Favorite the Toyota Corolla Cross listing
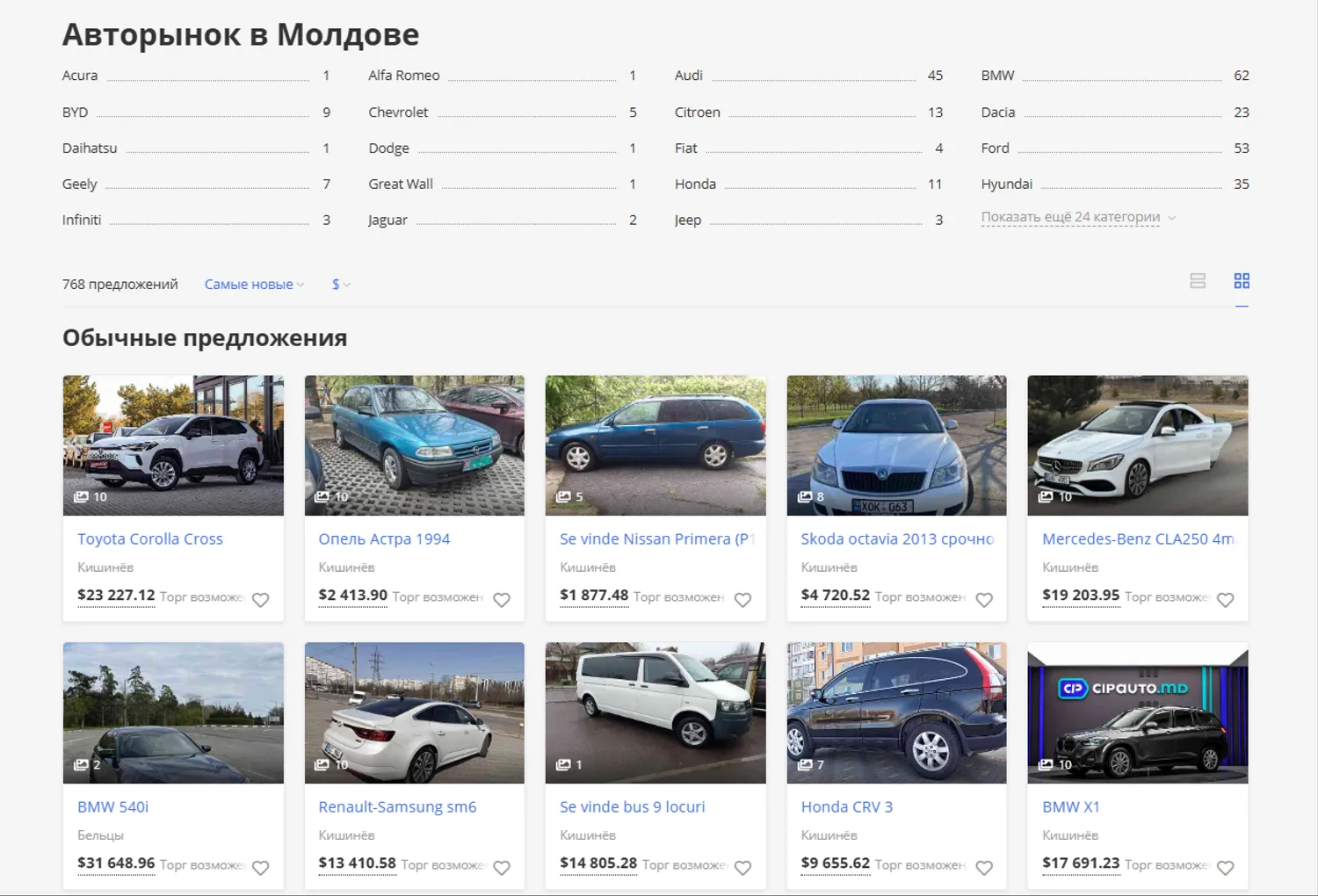This screenshot has height=896, width=1318. click(x=261, y=600)
